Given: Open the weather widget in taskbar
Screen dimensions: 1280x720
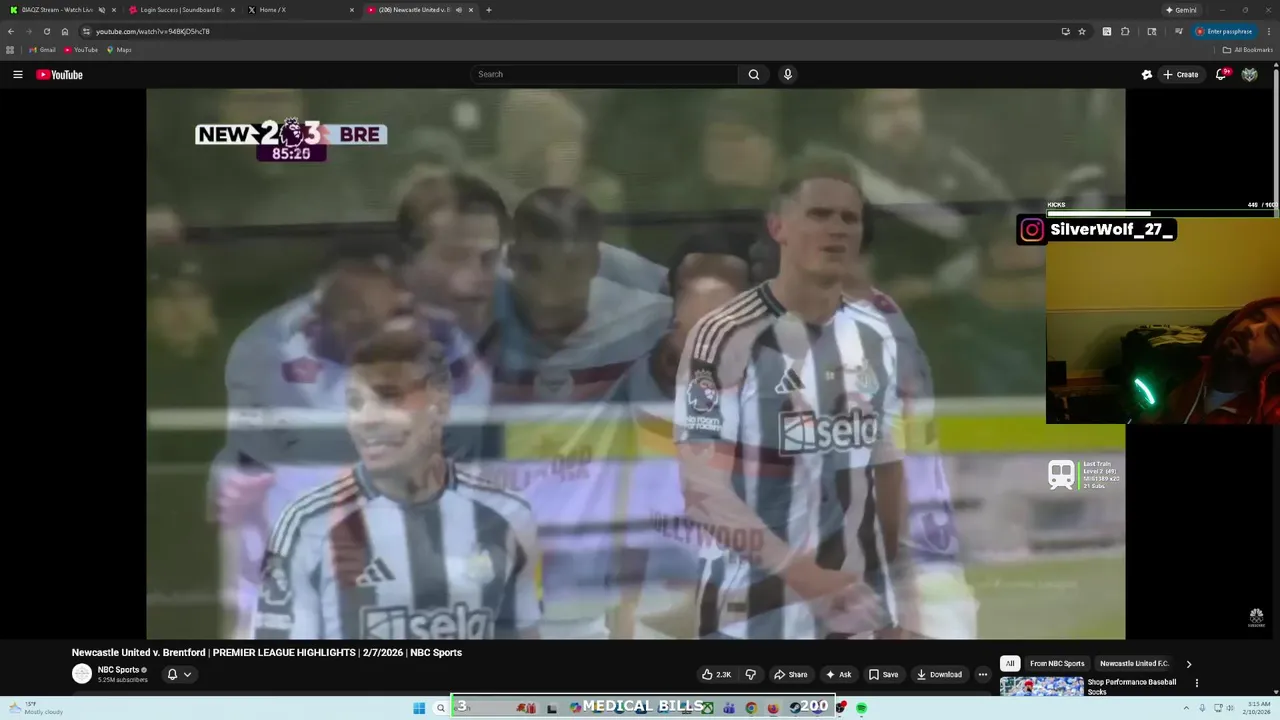Looking at the screenshot, I should click(35, 708).
